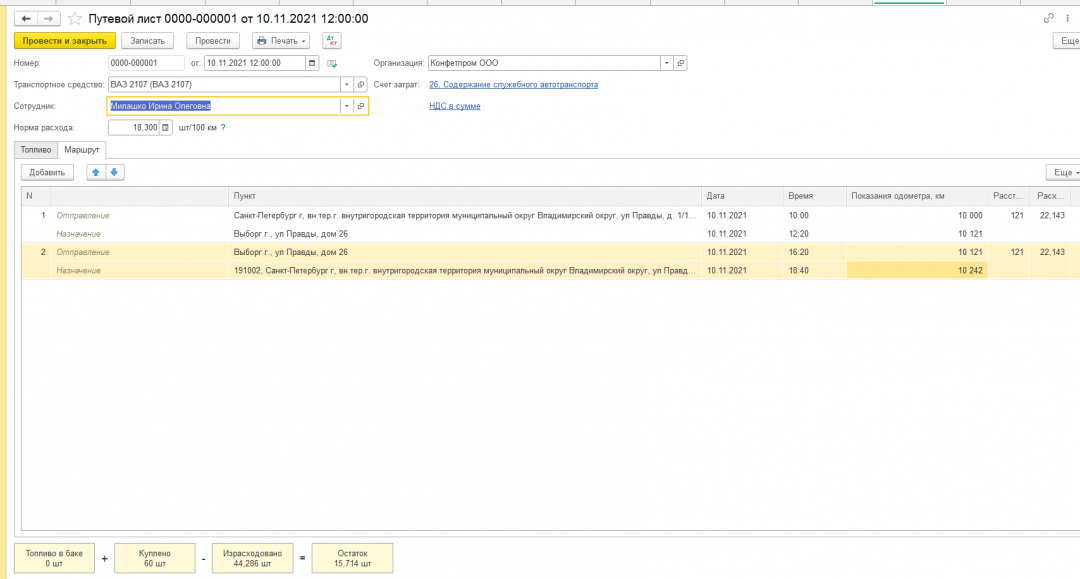Move route row down with blue arrow
Viewport: 1080px width, 579px height.
(x=114, y=172)
